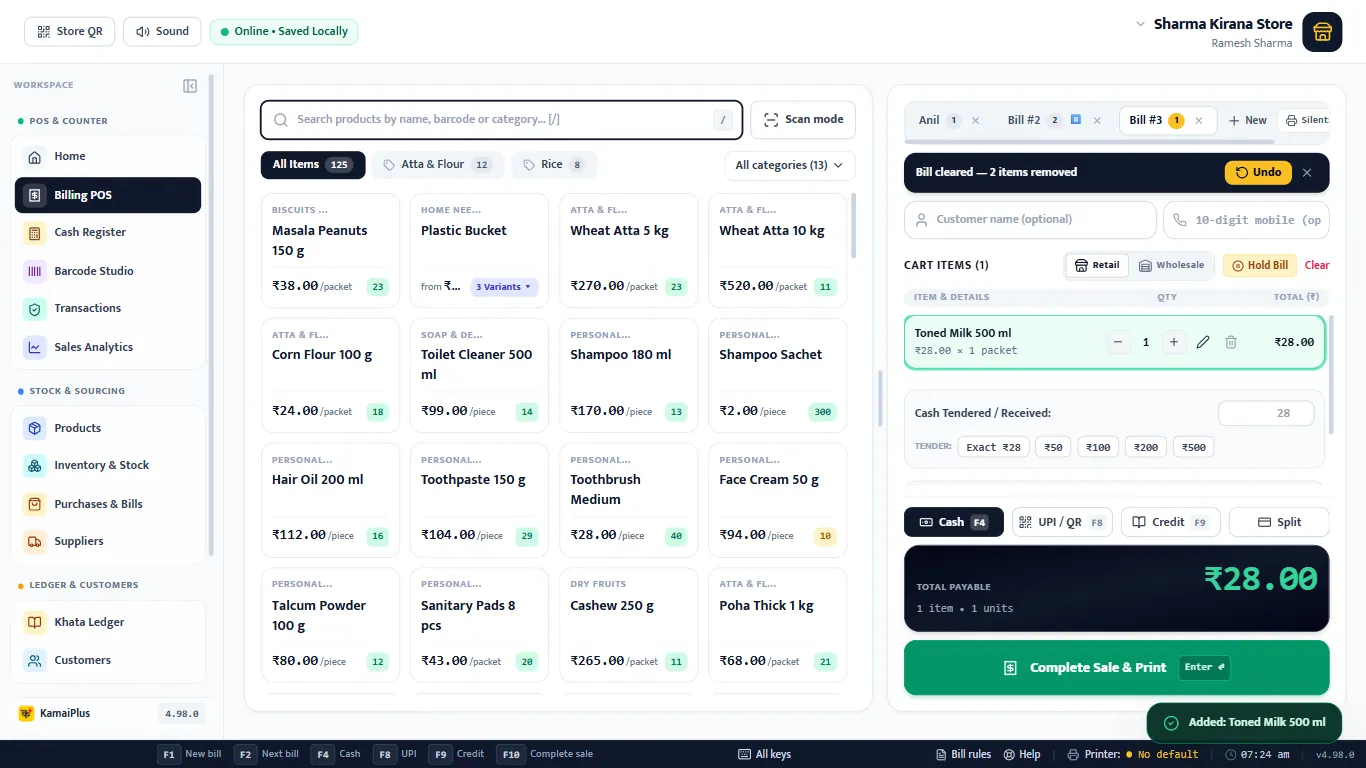
Task: Close the Anil bill tab
Action: [x=976, y=120]
